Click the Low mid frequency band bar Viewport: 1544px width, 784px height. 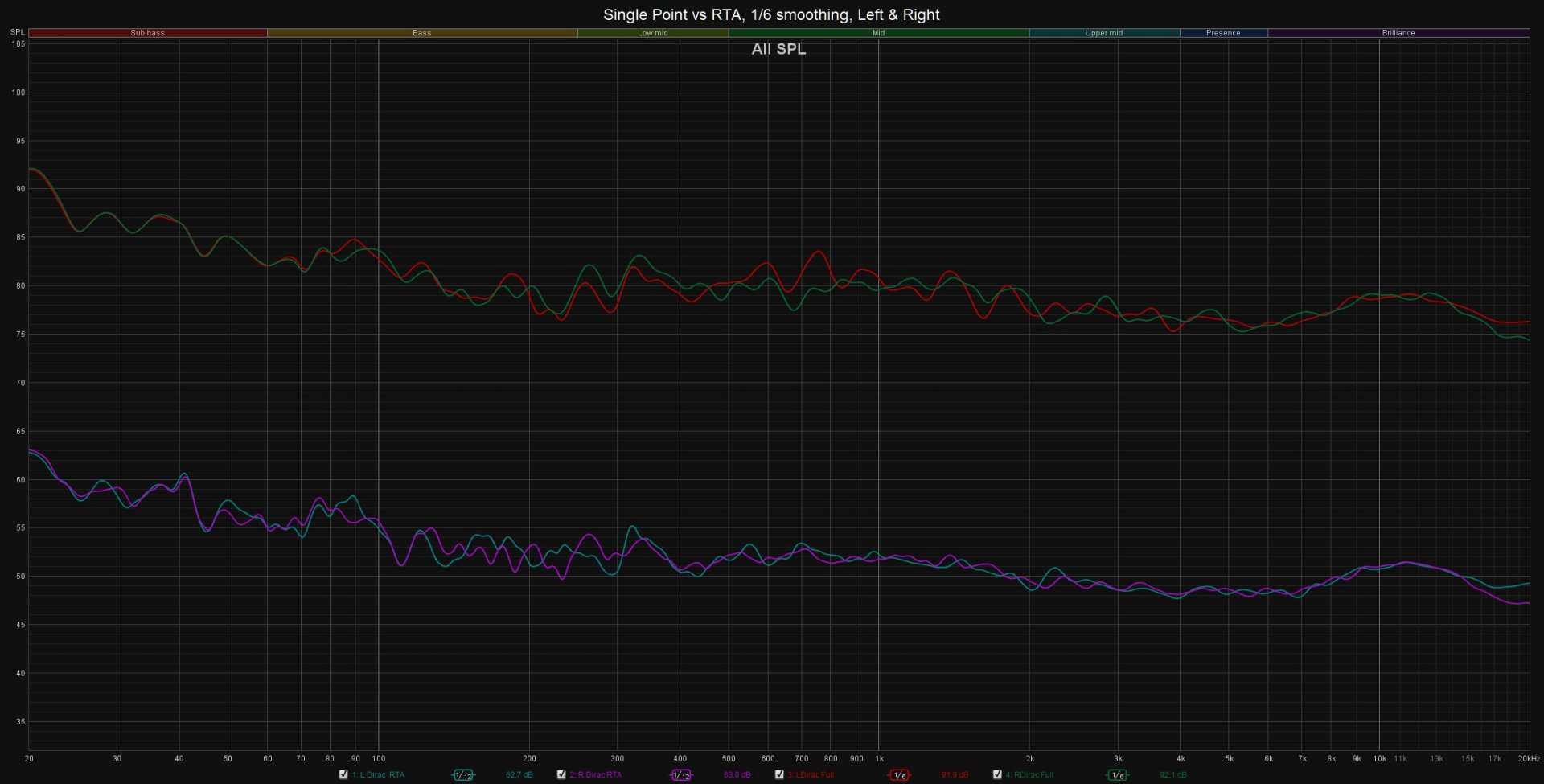[x=653, y=33]
